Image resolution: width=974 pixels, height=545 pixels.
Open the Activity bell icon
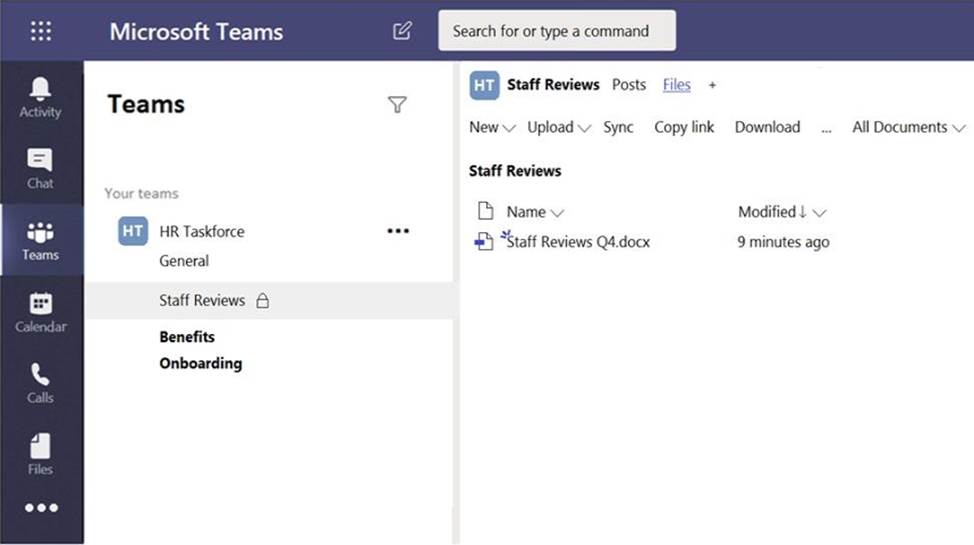point(40,98)
